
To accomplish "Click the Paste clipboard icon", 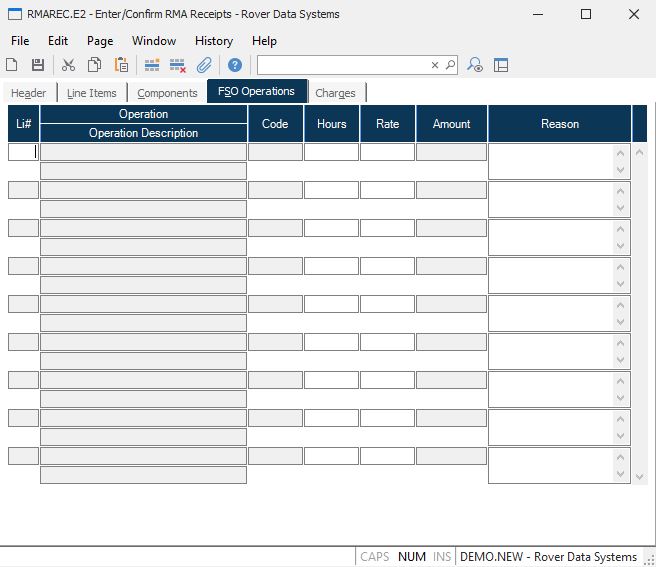I will coord(121,65).
